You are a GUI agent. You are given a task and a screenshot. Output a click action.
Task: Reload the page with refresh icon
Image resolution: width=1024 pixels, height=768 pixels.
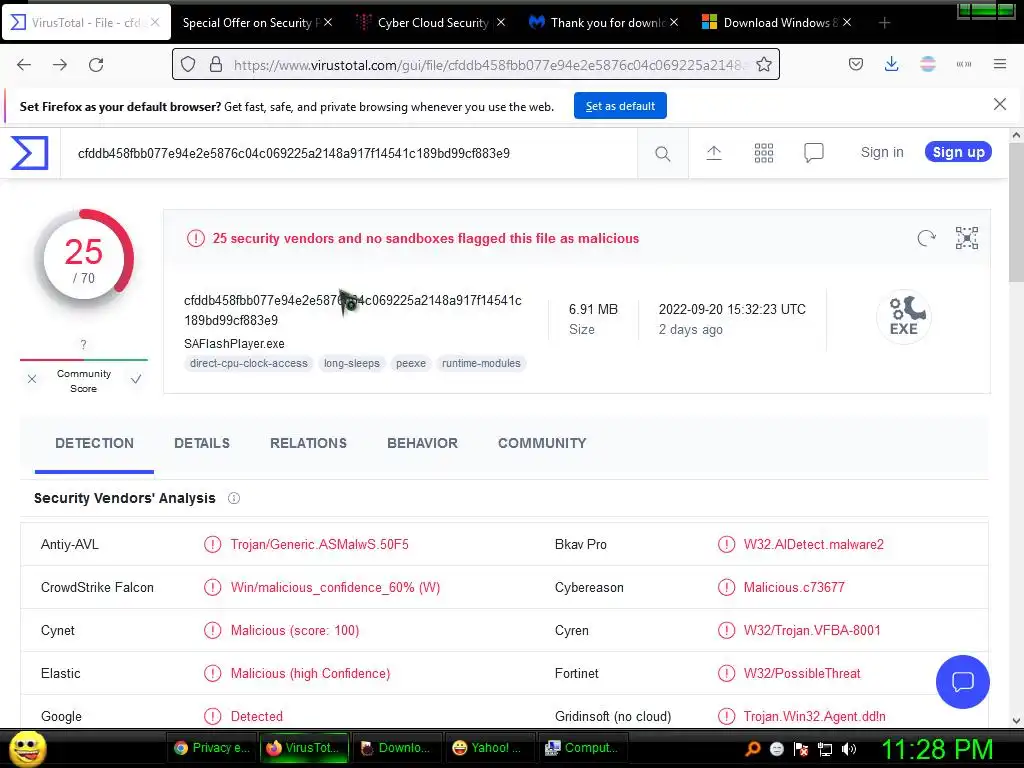click(96, 65)
